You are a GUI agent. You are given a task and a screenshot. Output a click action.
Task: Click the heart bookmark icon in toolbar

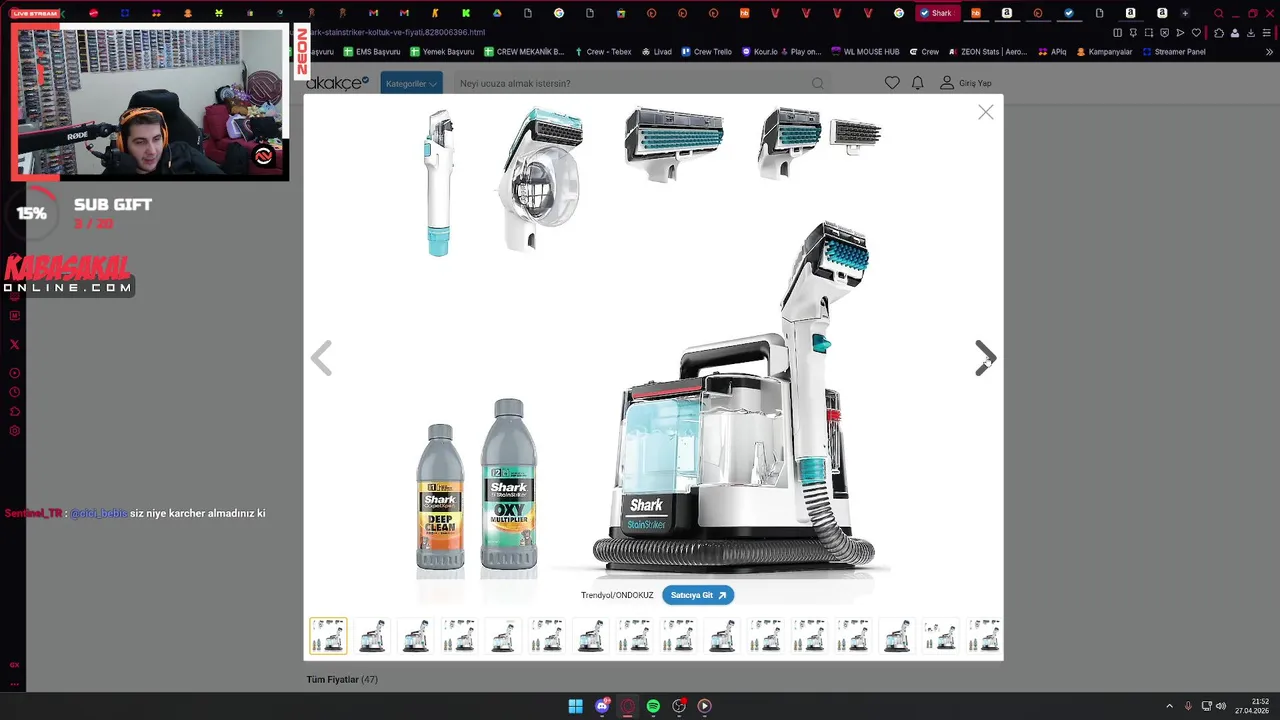click(x=1196, y=33)
